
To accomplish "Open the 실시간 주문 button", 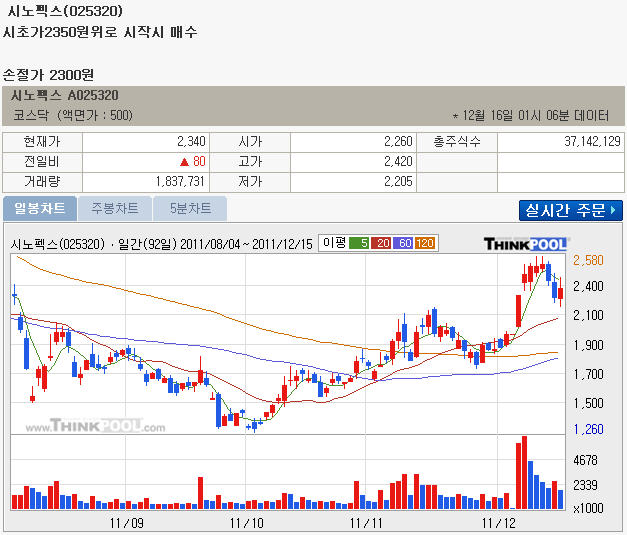I will (571, 210).
